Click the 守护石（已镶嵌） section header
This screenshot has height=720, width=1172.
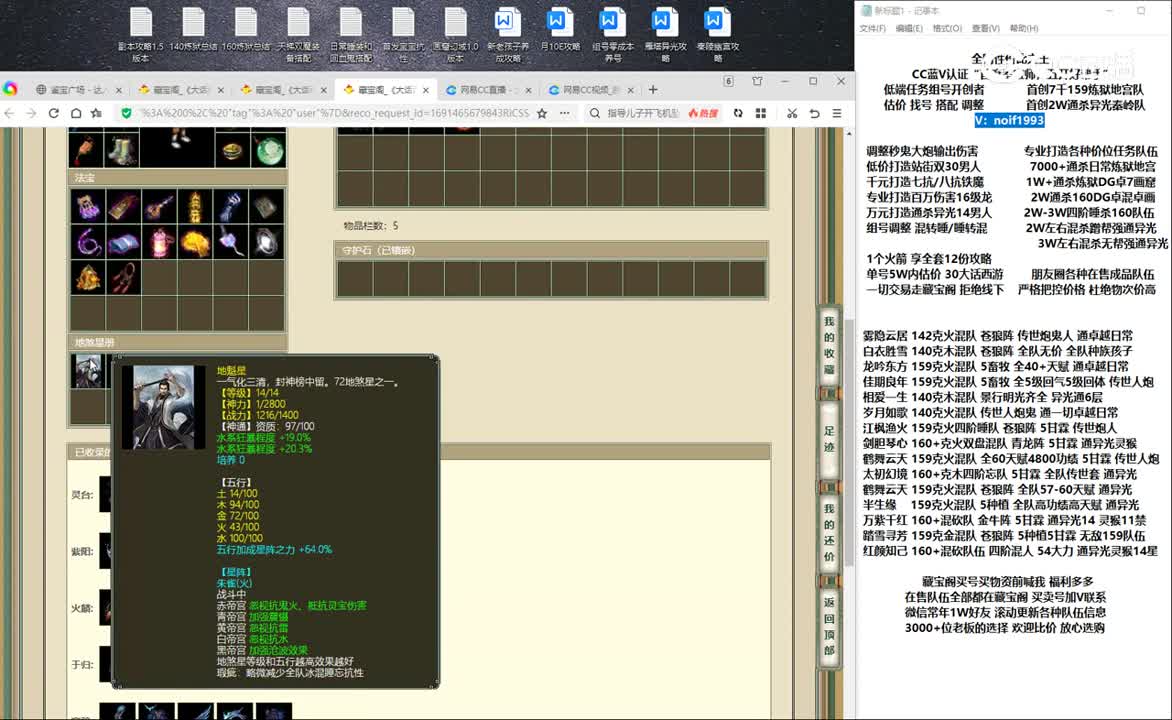coord(552,250)
